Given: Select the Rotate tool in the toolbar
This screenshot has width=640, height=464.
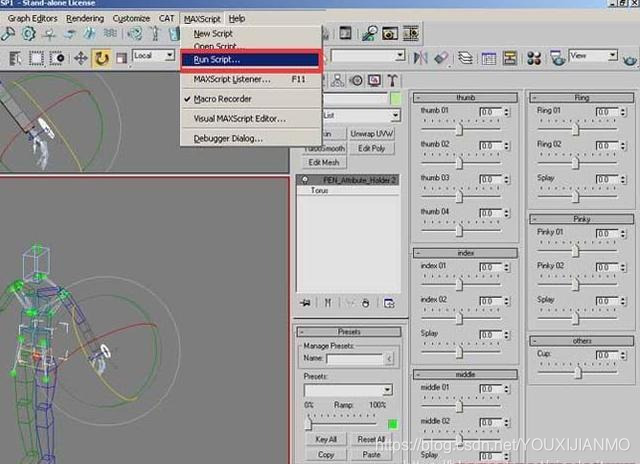Looking at the screenshot, I should pyautogui.click(x=101, y=58).
